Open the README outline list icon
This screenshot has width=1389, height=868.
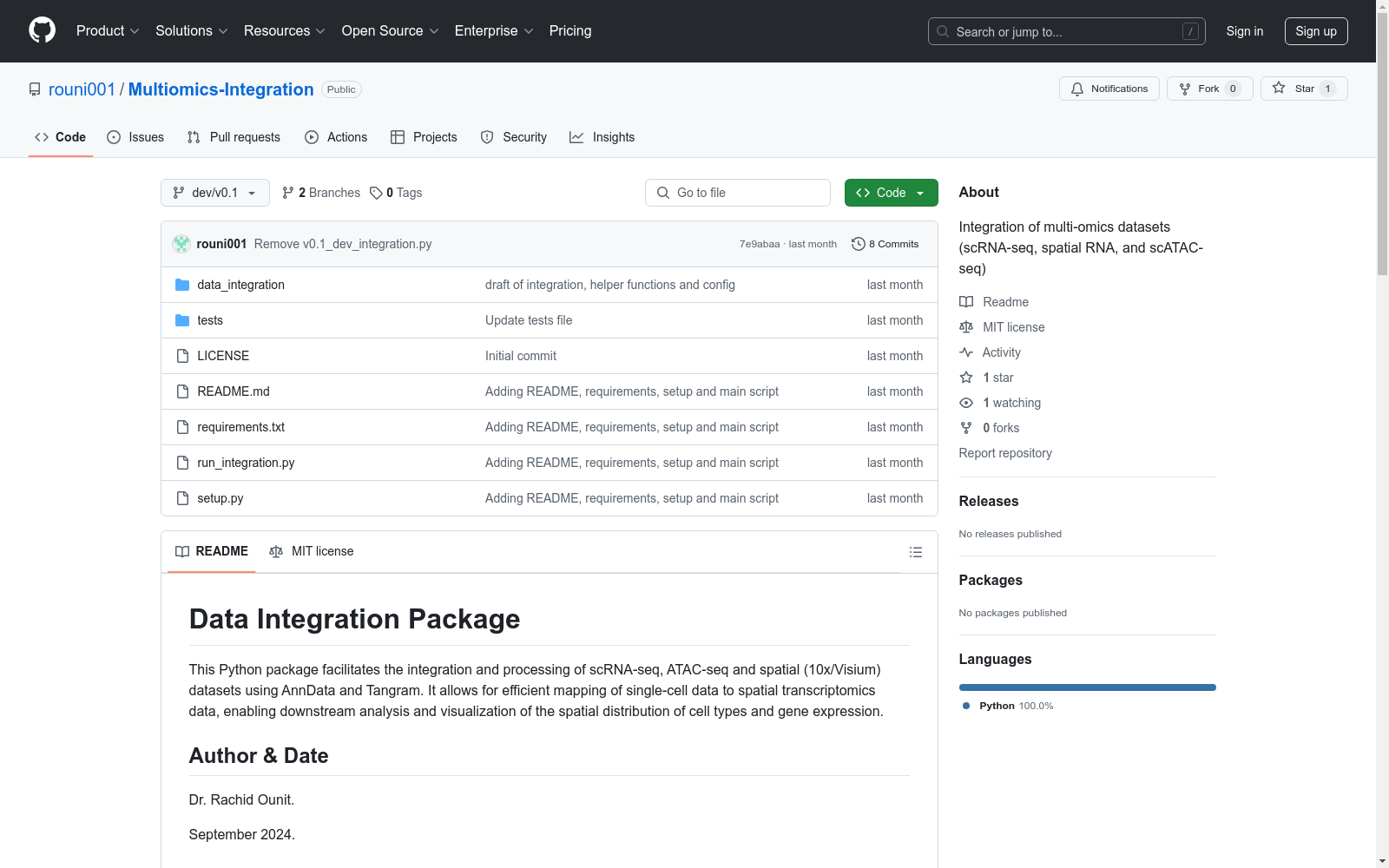click(x=915, y=552)
